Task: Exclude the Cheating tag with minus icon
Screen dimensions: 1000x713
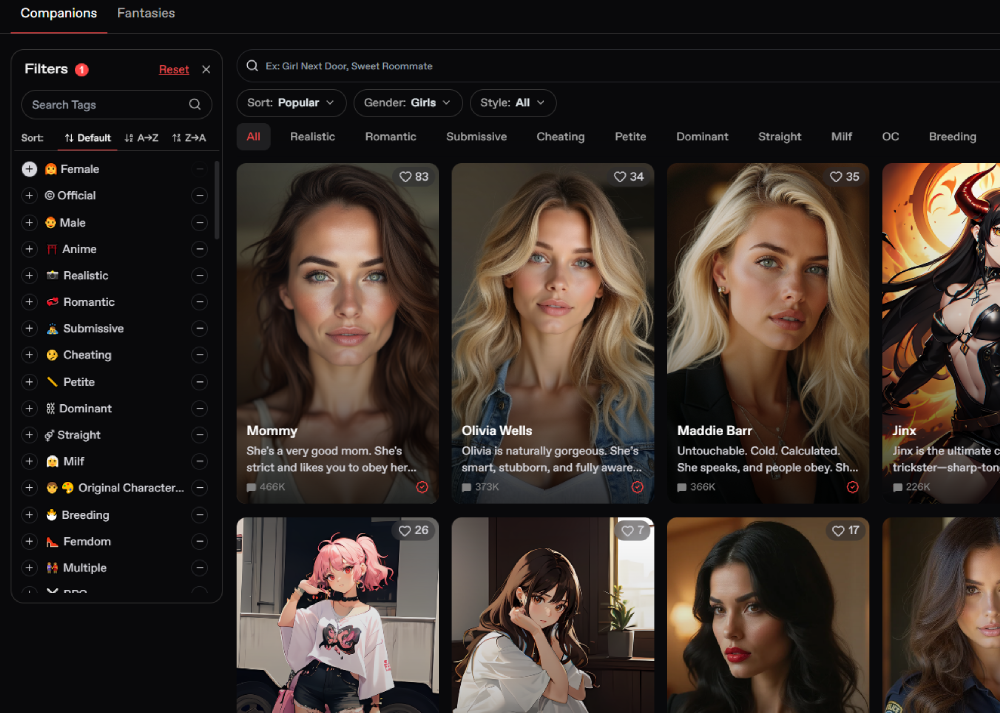Action: 200,355
